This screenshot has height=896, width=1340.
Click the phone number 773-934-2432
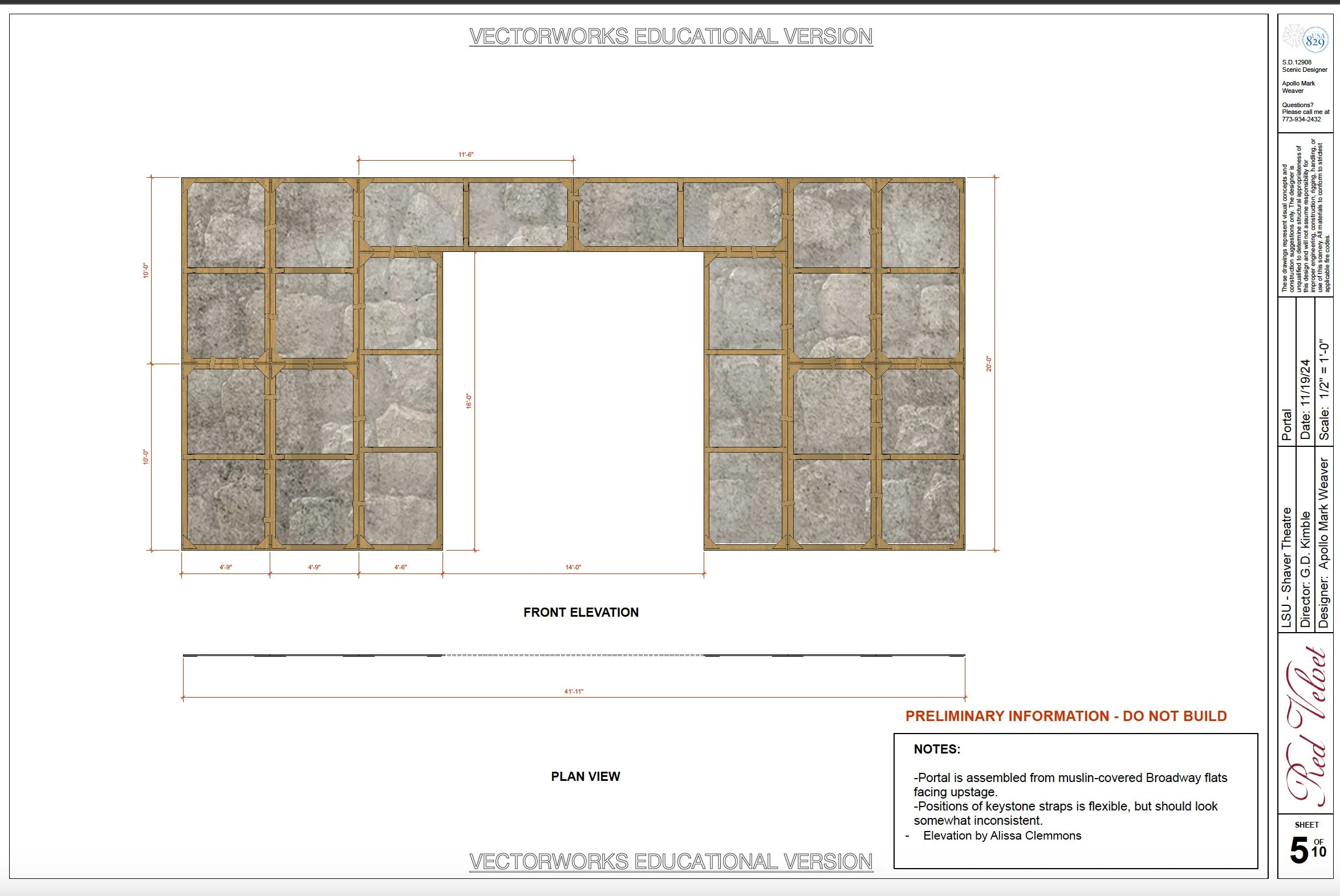pyautogui.click(x=1301, y=120)
